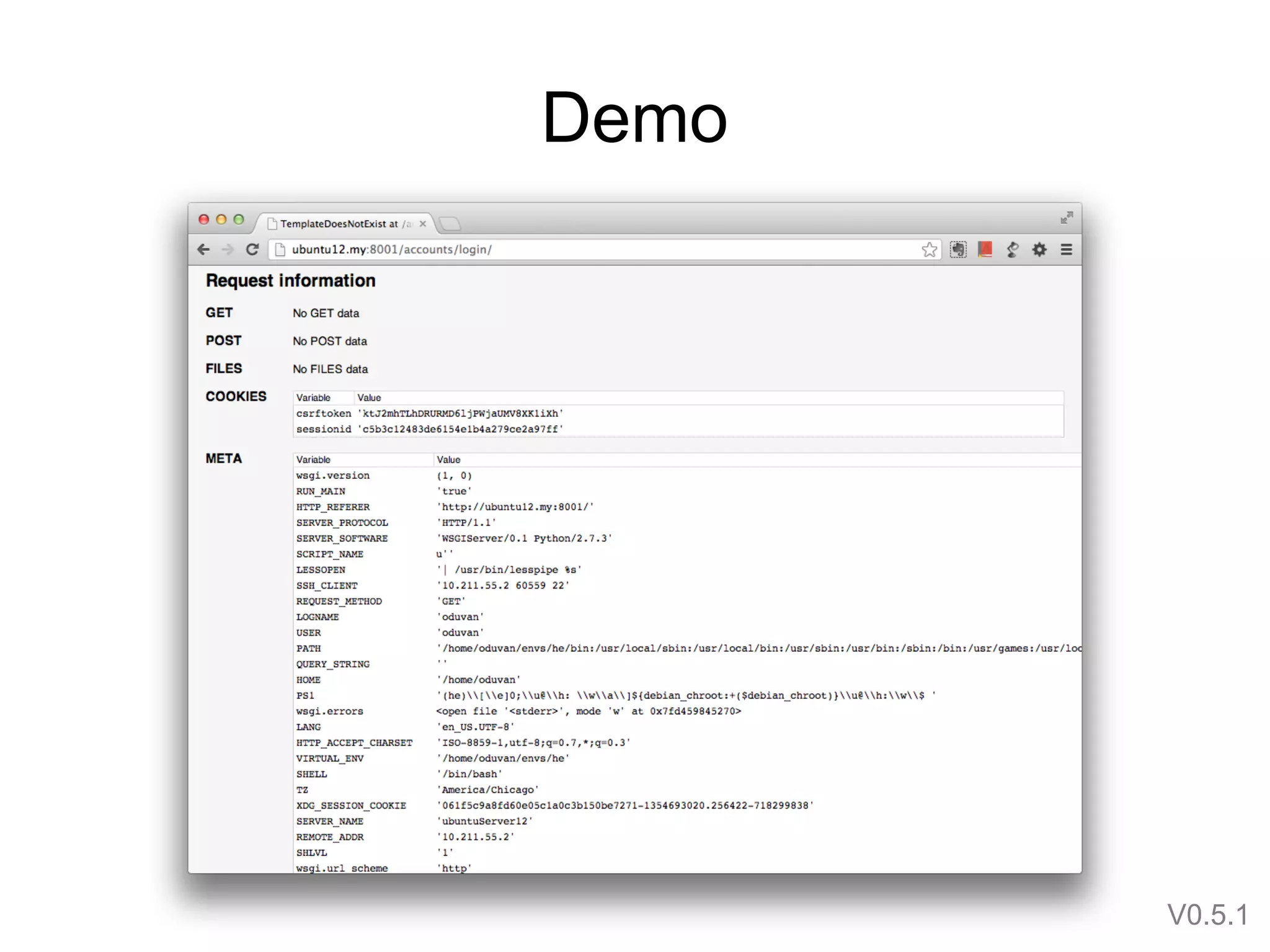The image size is (1270, 952).
Task: Click the META section label
Action: pyautogui.click(x=224, y=458)
